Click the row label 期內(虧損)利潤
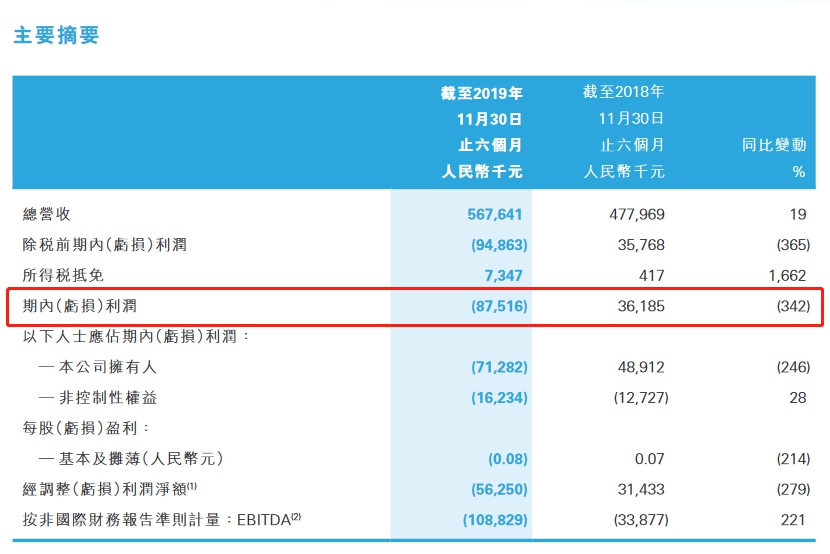The height and width of the screenshot is (554, 830). [80, 306]
